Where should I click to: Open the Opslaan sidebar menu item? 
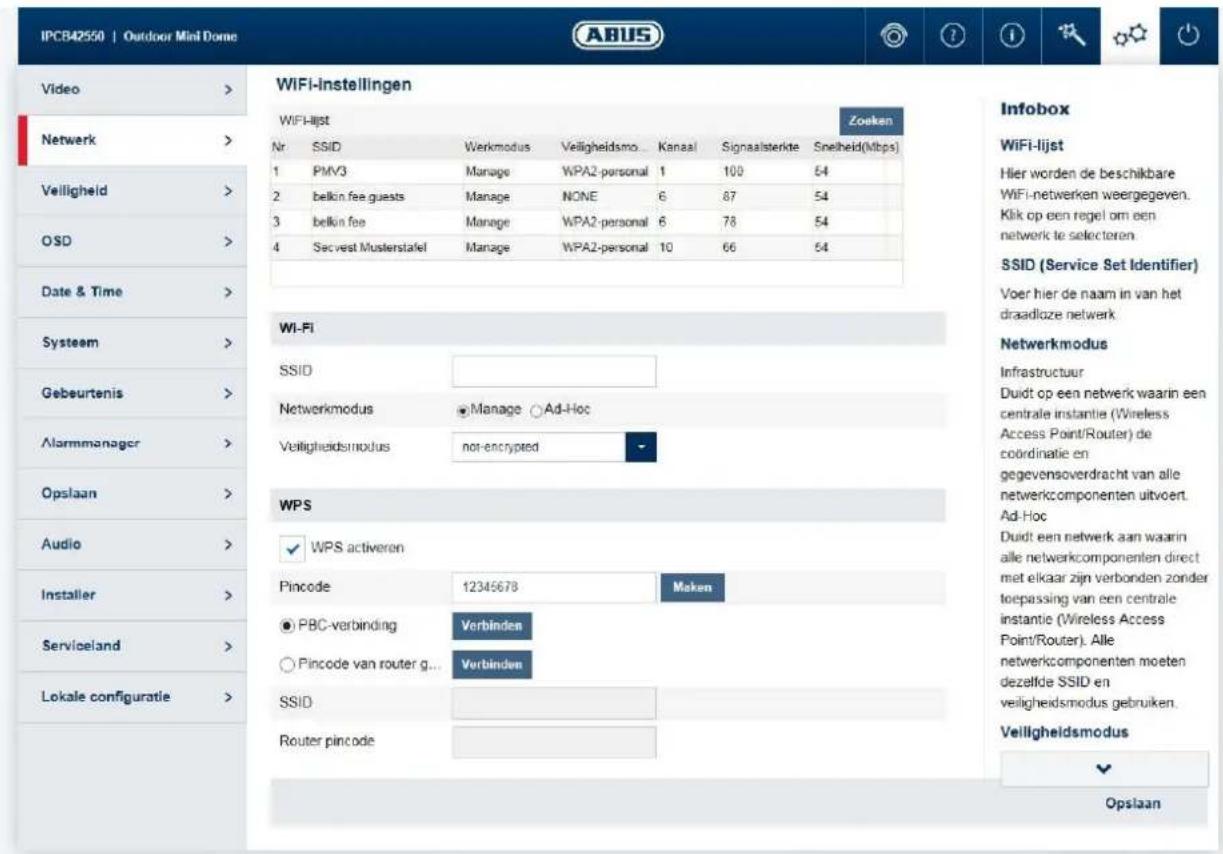tap(132, 494)
